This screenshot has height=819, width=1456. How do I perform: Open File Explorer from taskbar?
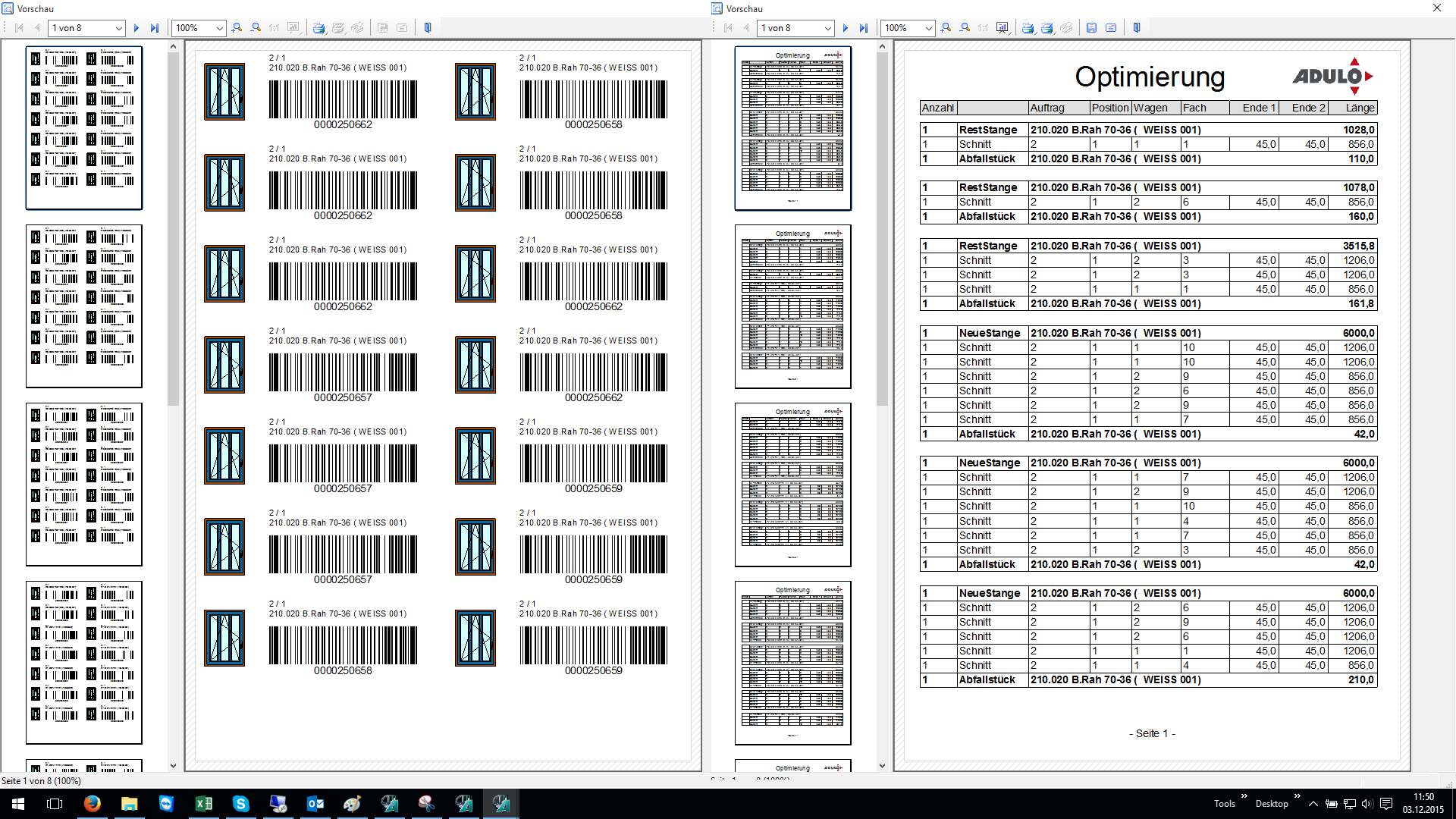pyautogui.click(x=129, y=804)
